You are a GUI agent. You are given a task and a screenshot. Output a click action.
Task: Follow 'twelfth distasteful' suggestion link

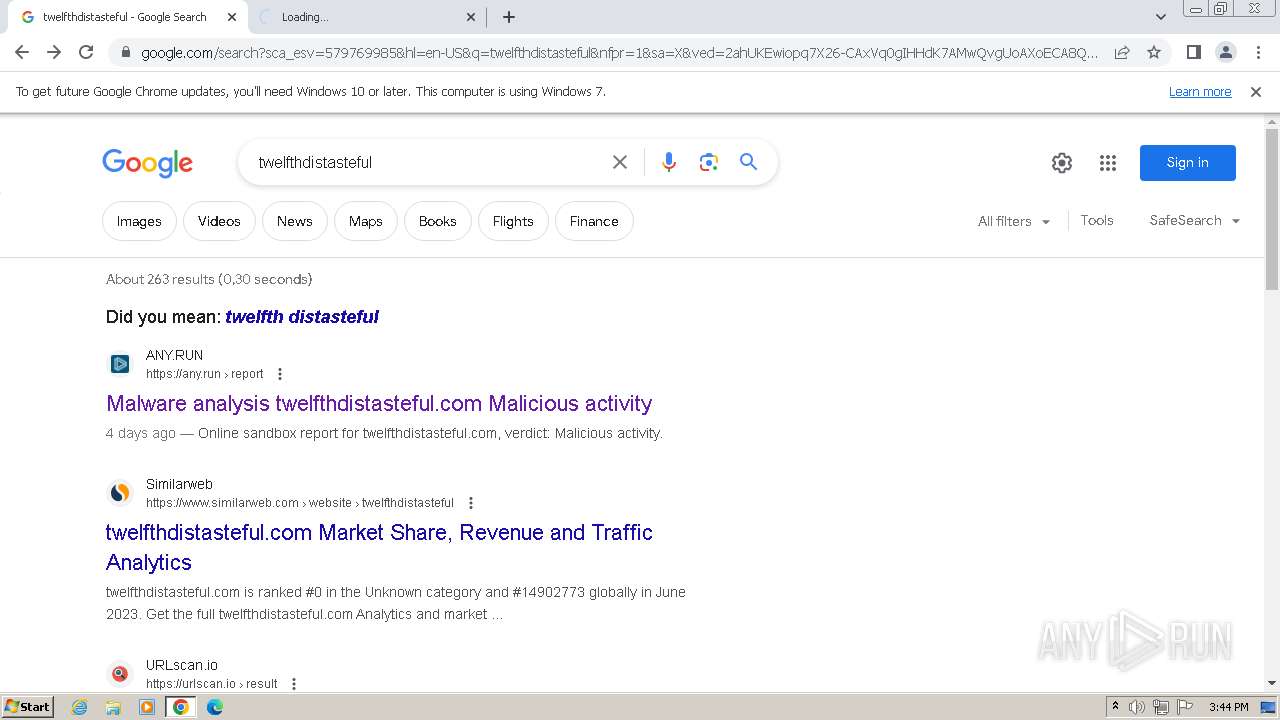point(302,317)
